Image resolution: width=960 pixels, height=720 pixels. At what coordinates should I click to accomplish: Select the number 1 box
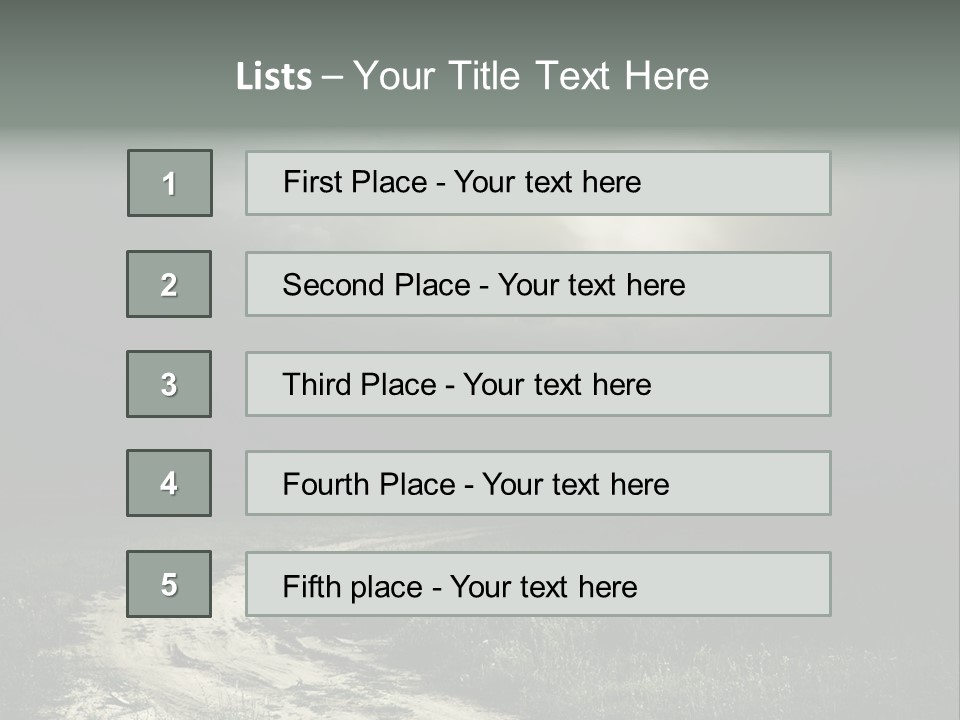tap(170, 183)
